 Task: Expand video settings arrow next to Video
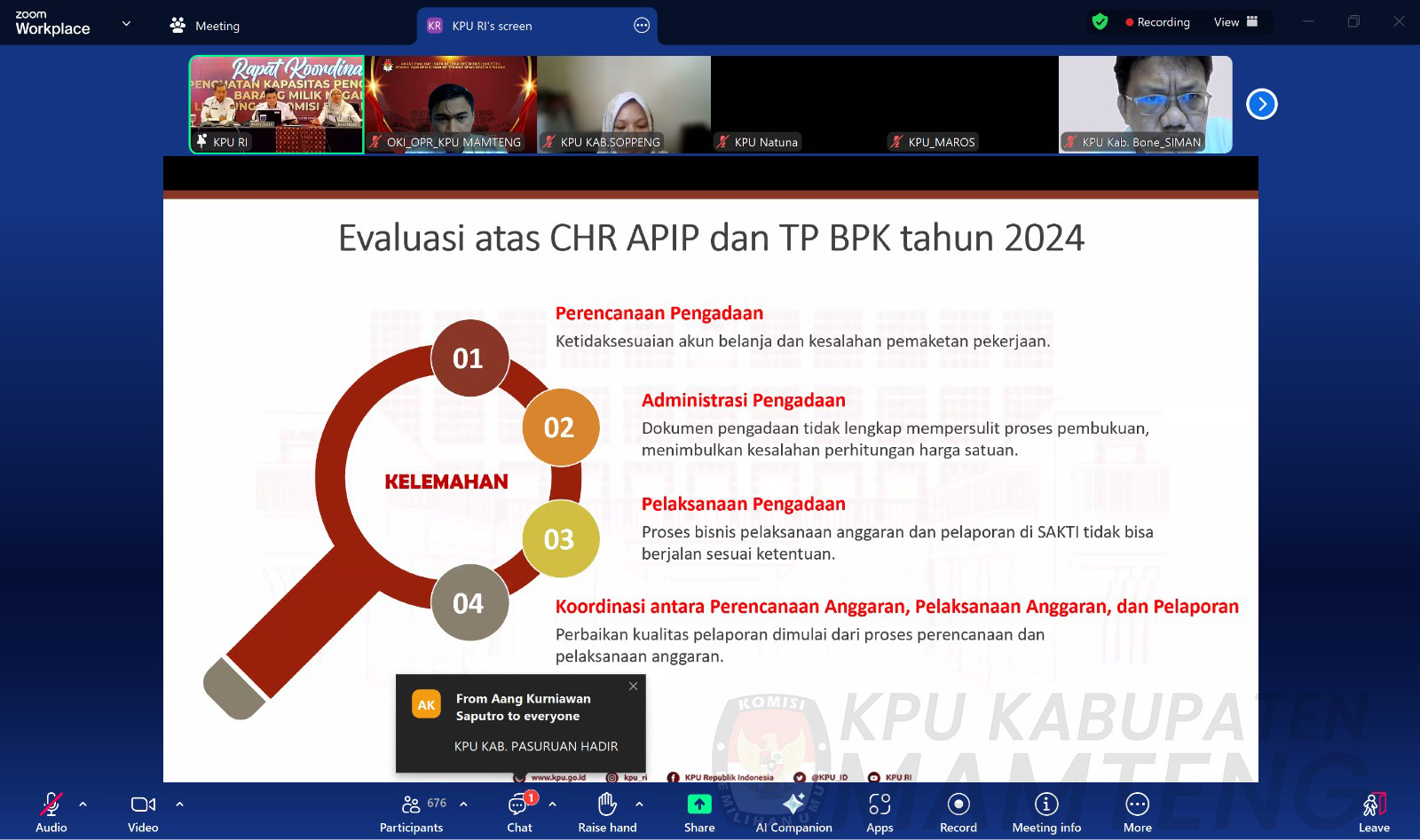[179, 805]
